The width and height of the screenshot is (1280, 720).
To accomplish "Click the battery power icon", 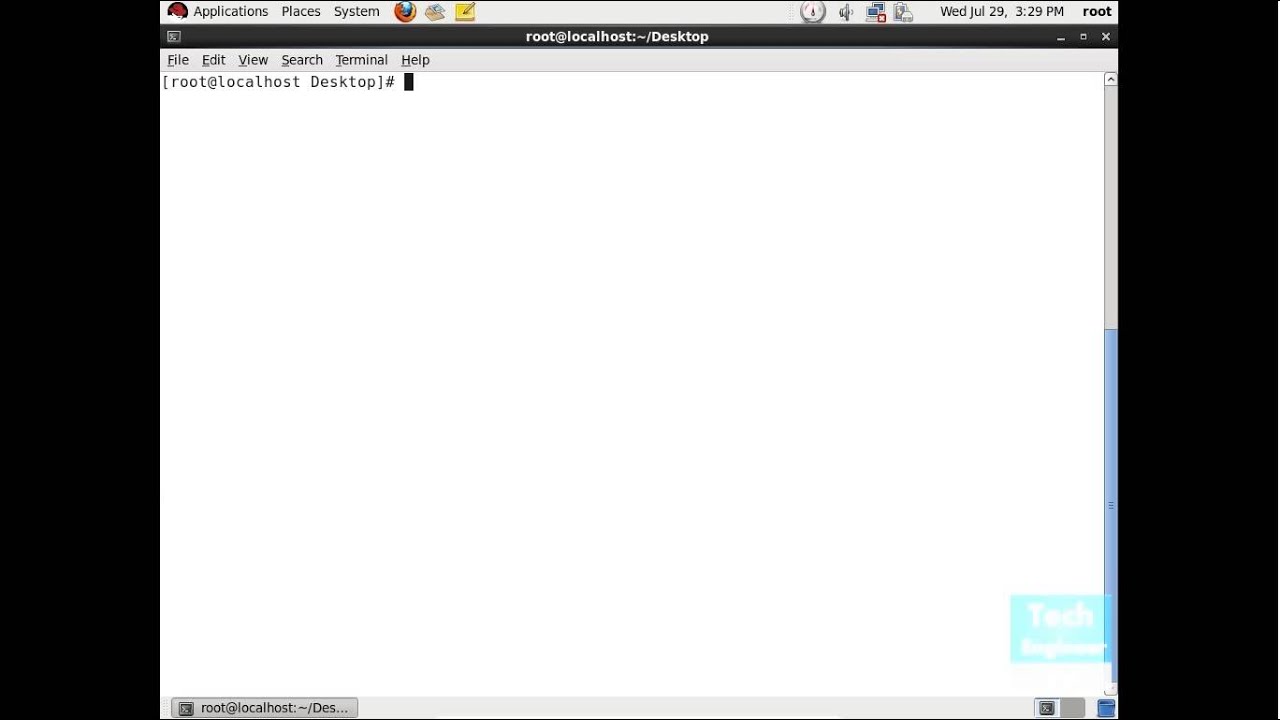I will point(903,12).
